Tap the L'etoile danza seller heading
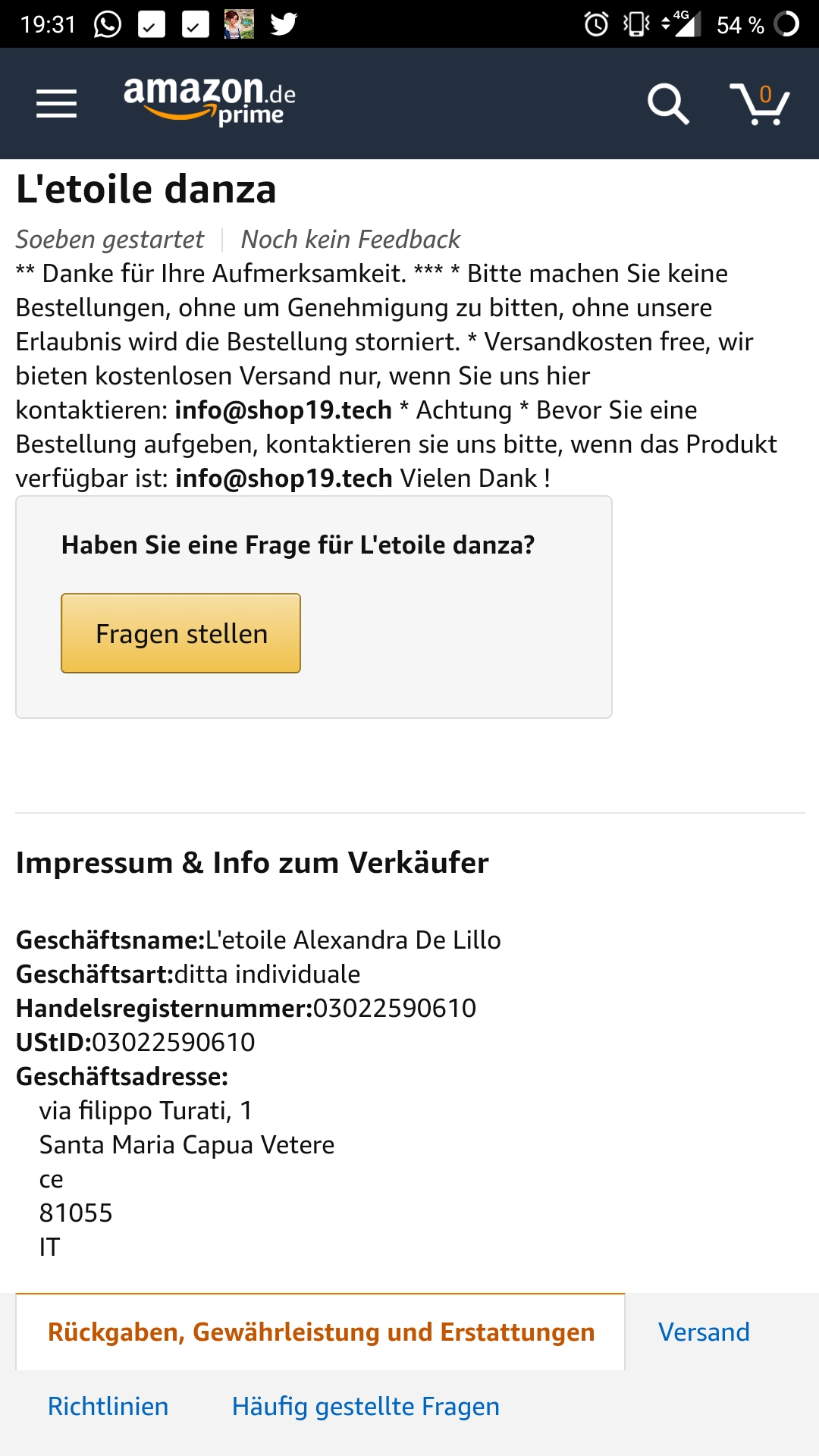This screenshot has width=819, height=1456. click(146, 190)
